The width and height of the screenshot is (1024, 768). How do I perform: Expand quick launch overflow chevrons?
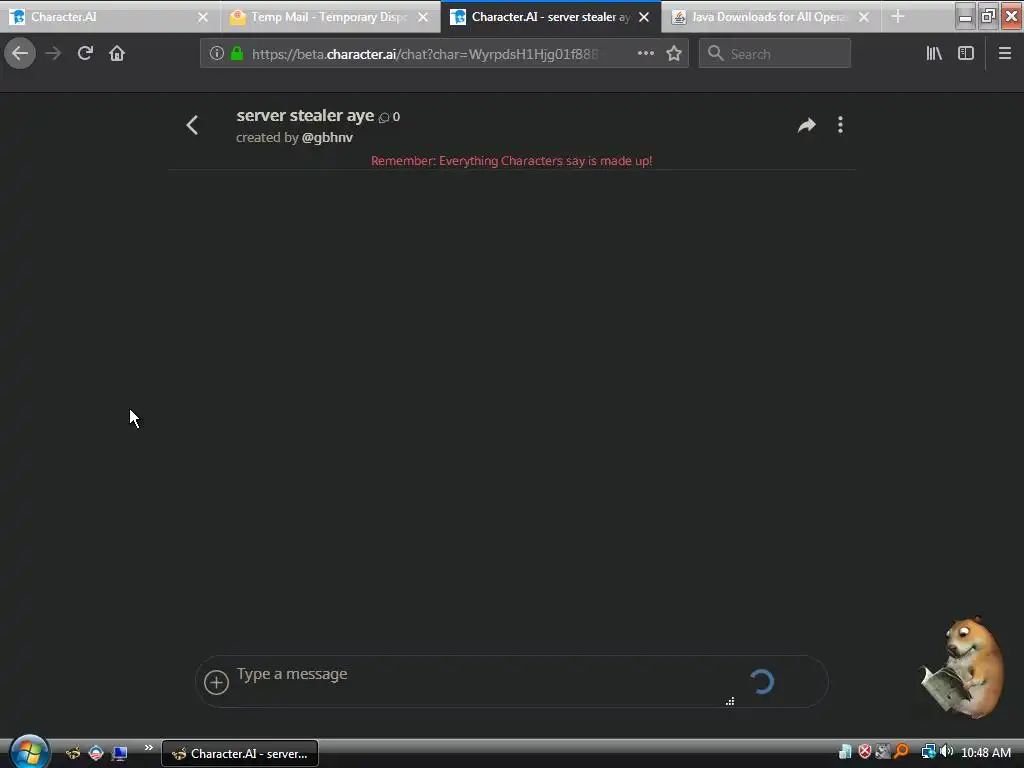click(148, 747)
